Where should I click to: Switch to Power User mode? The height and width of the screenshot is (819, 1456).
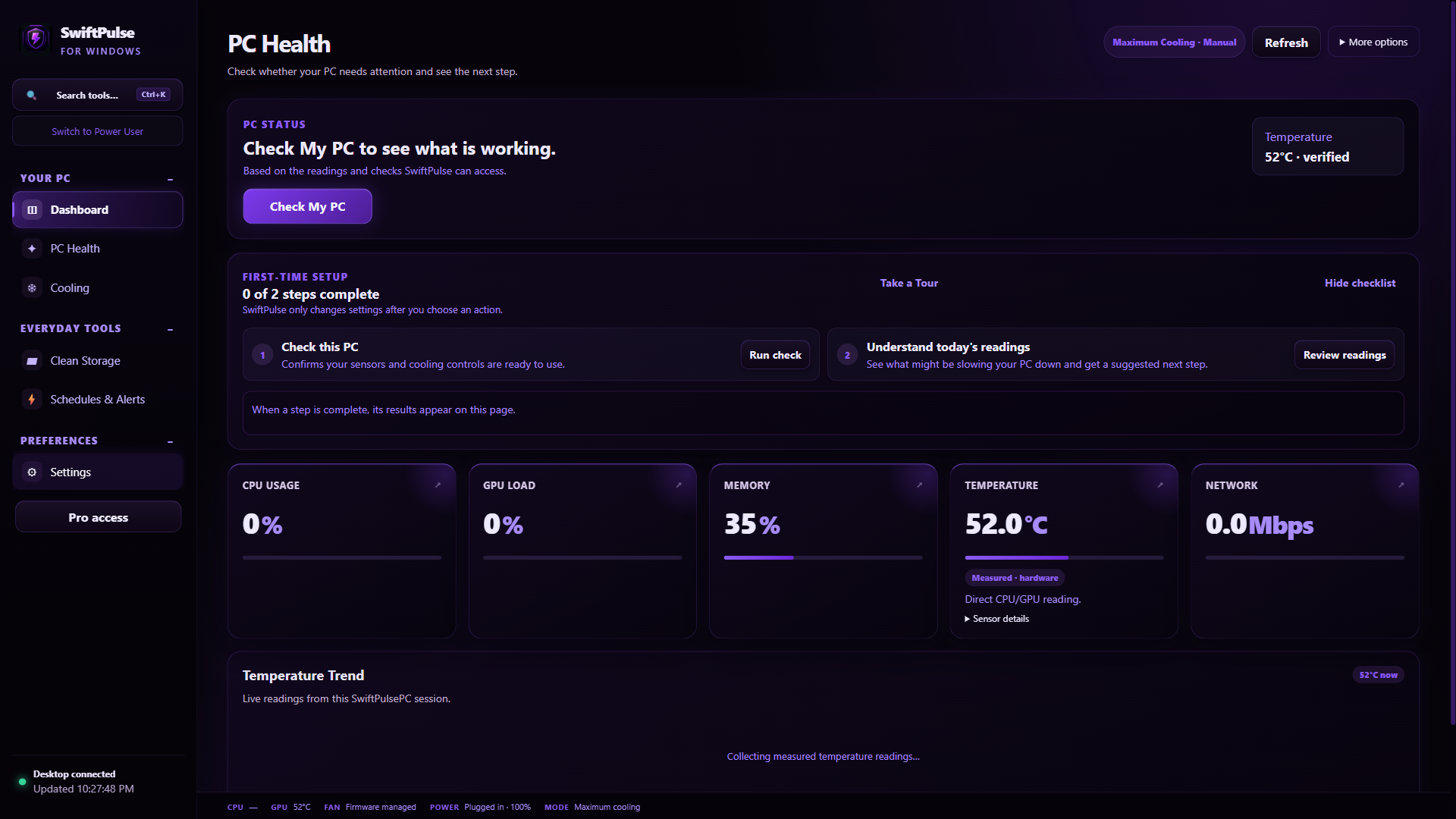click(97, 131)
